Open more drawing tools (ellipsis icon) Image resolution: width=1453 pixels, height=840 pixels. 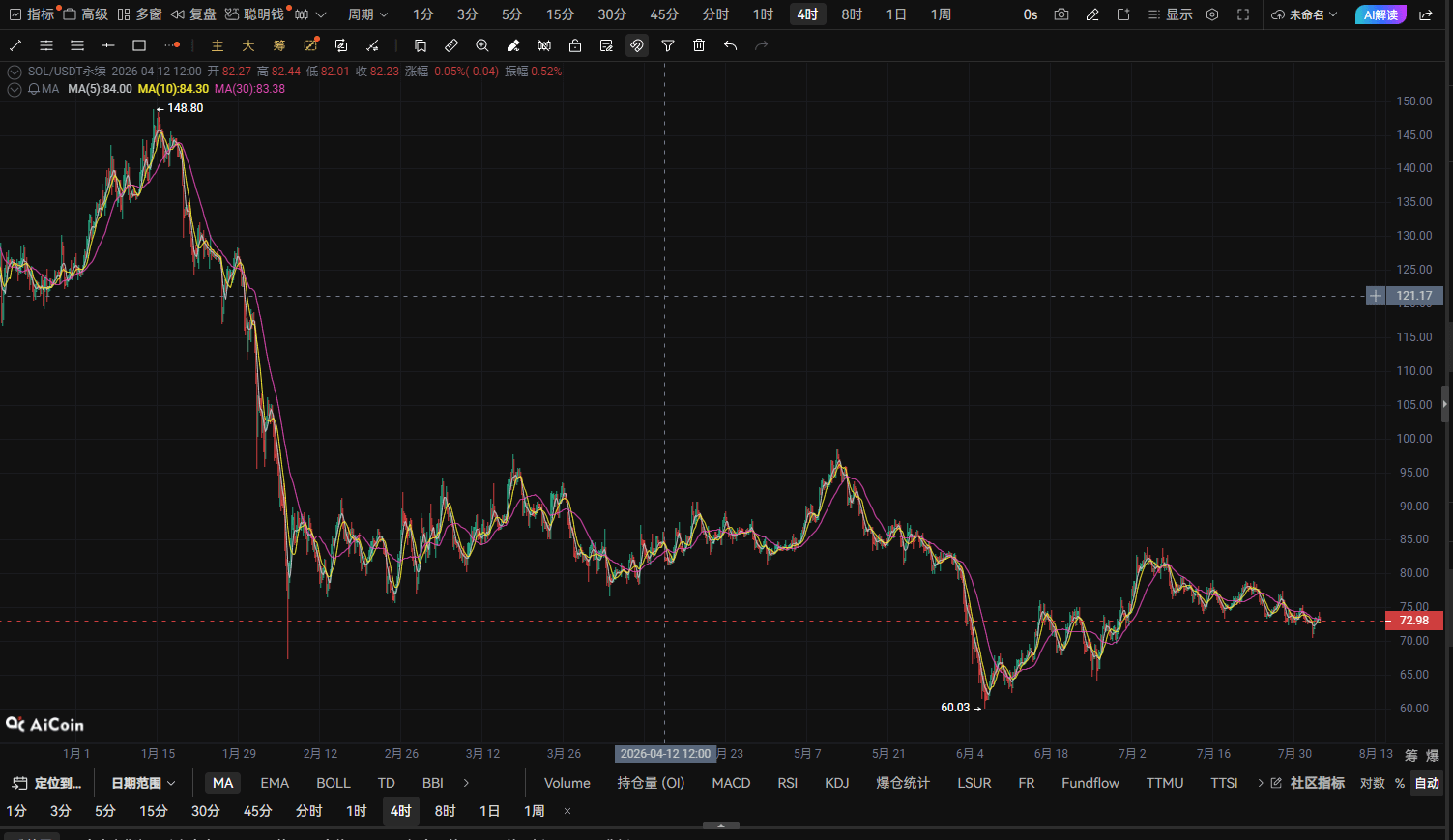pyautogui.click(x=171, y=45)
